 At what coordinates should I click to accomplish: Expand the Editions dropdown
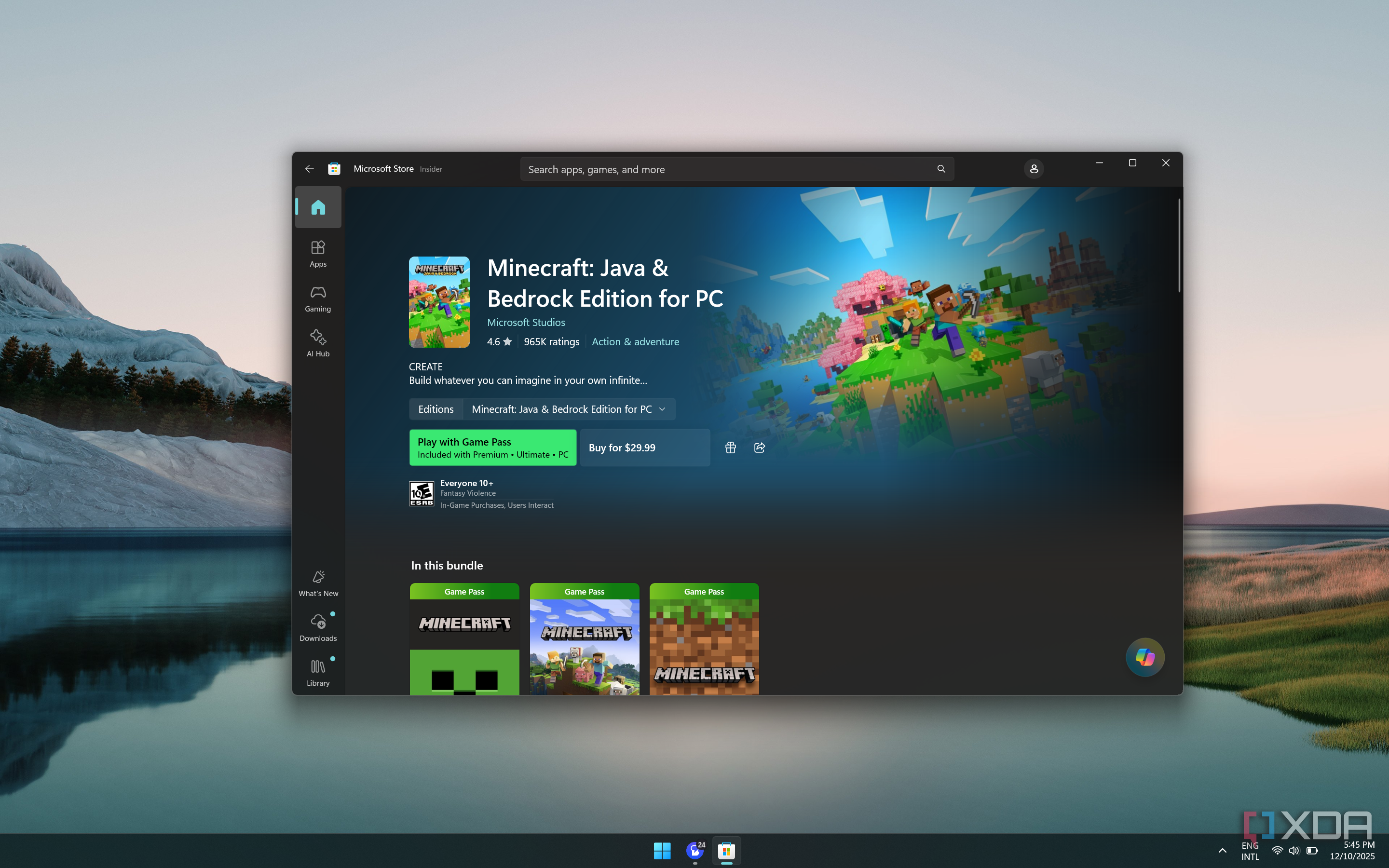[x=569, y=409]
